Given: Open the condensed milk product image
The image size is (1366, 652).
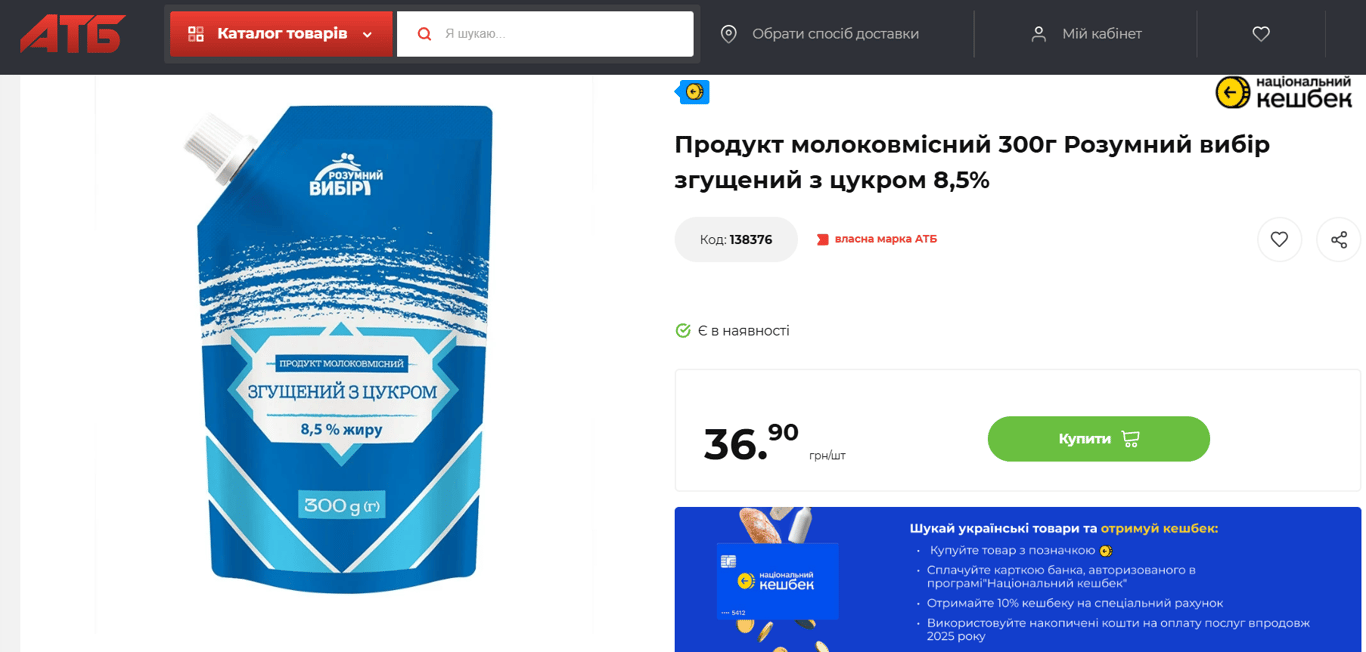Looking at the screenshot, I should [344, 350].
